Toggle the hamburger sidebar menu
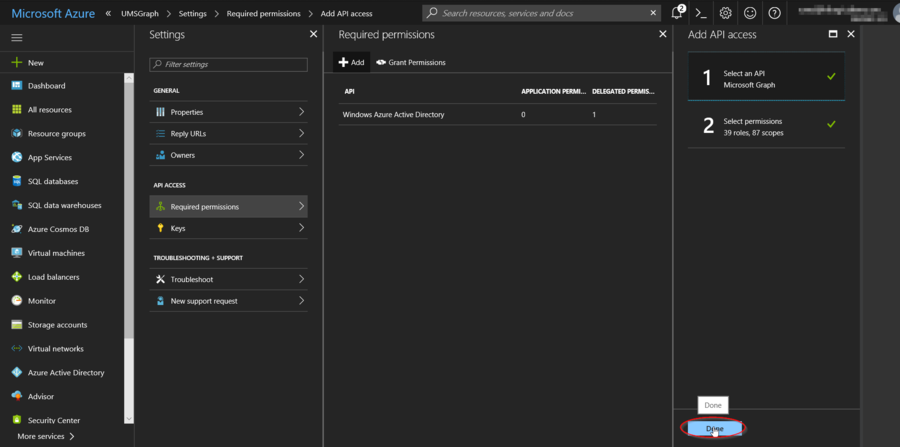The height and width of the screenshot is (447, 900). (17, 37)
